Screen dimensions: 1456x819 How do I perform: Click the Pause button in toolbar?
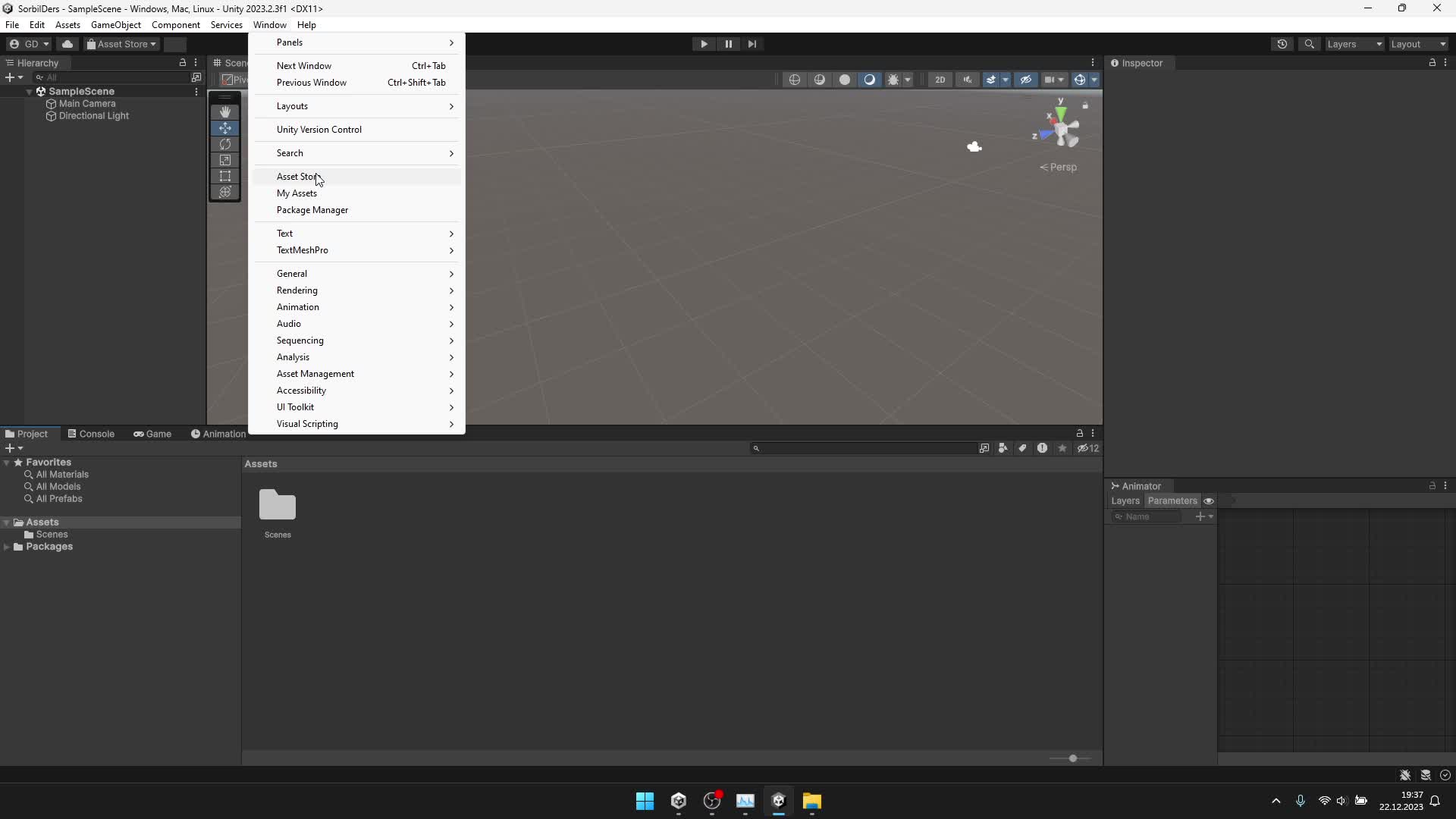click(x=728, y=43)
